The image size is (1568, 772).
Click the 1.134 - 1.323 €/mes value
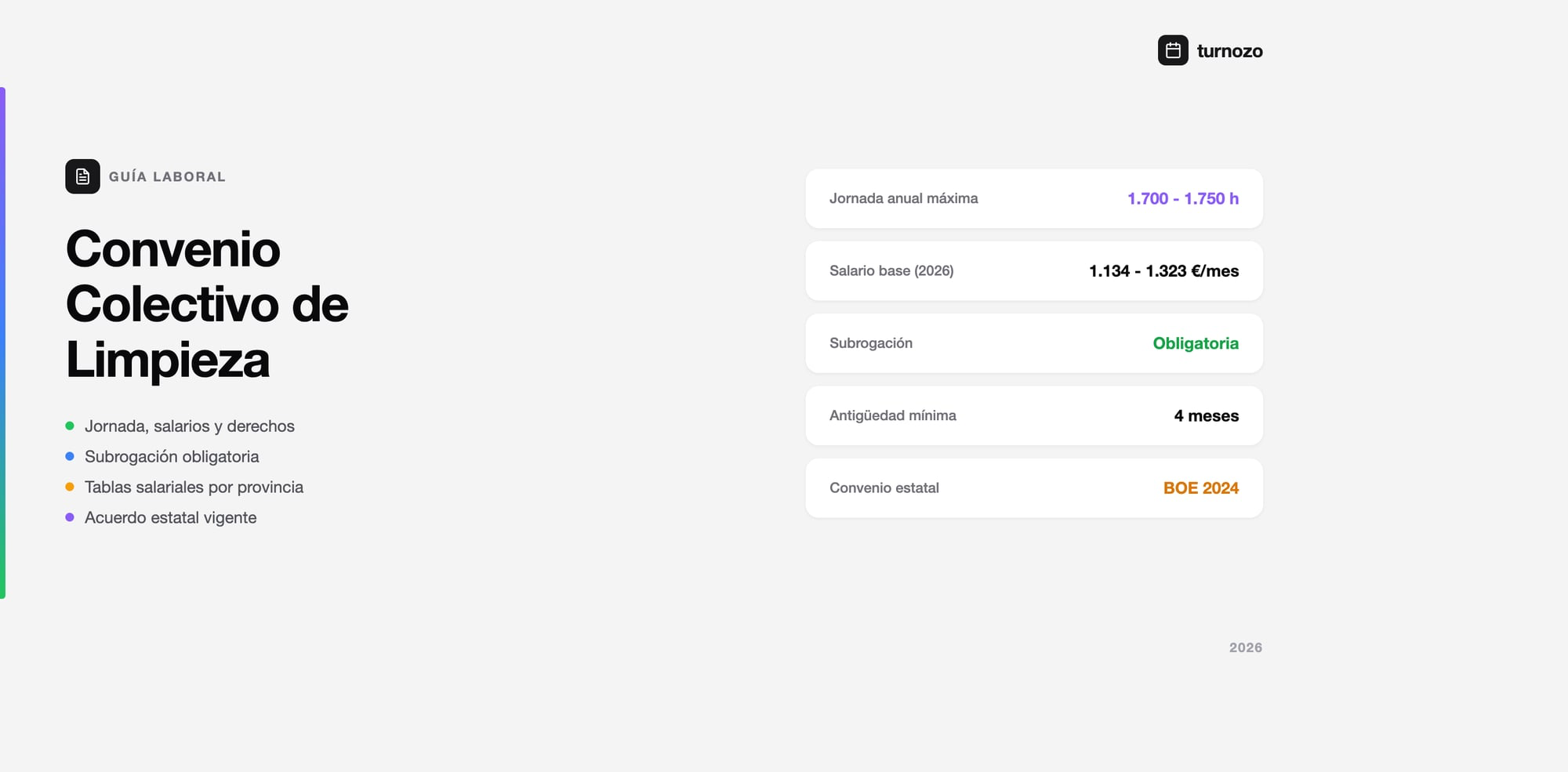1163,271
